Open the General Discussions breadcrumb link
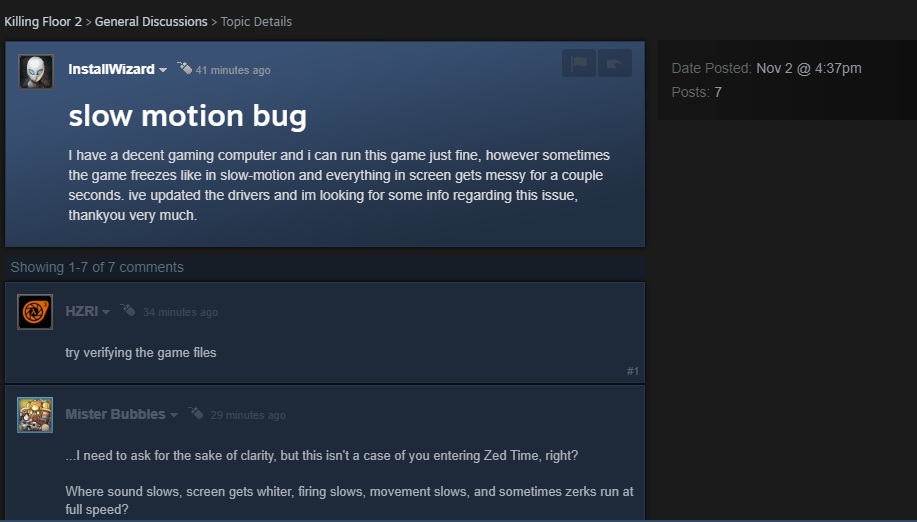 pyautogui.click(x=151, y=22)
